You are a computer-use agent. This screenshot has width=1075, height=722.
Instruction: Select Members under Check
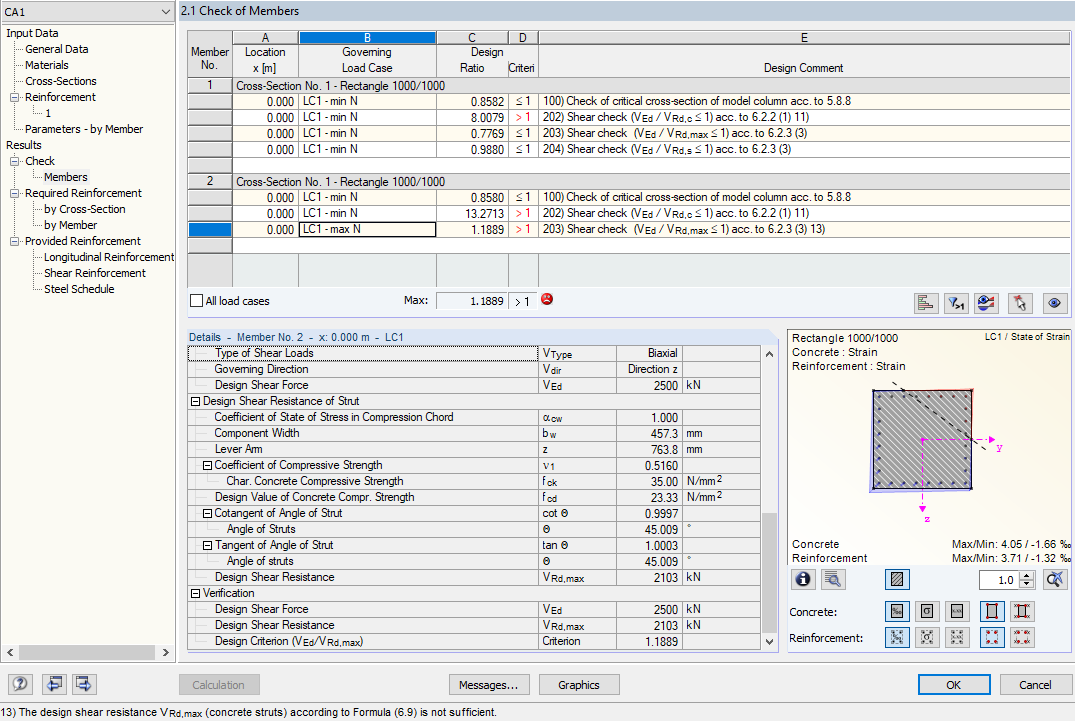pyautogui.click(x=65, y=177)
